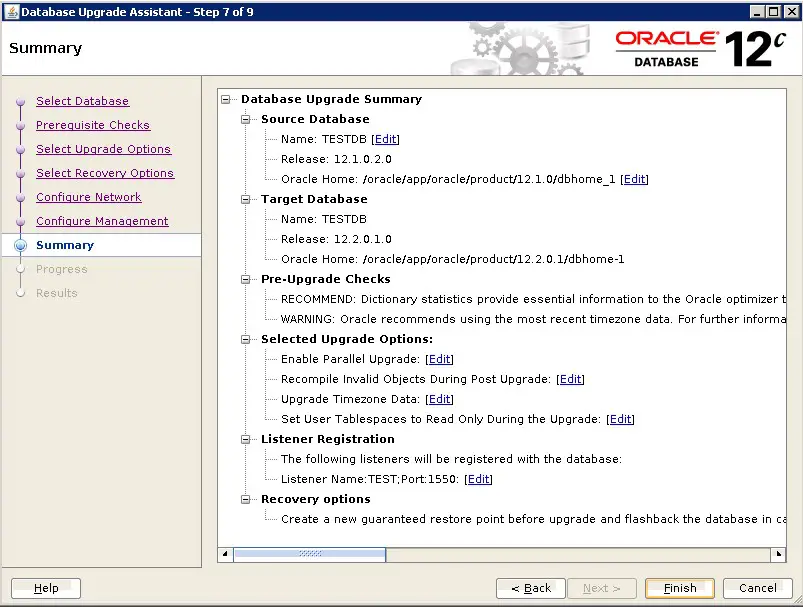Close the Database Upgrade Assistant window
The width and height of the screenshot is (803, 607).
click(791, 12)
